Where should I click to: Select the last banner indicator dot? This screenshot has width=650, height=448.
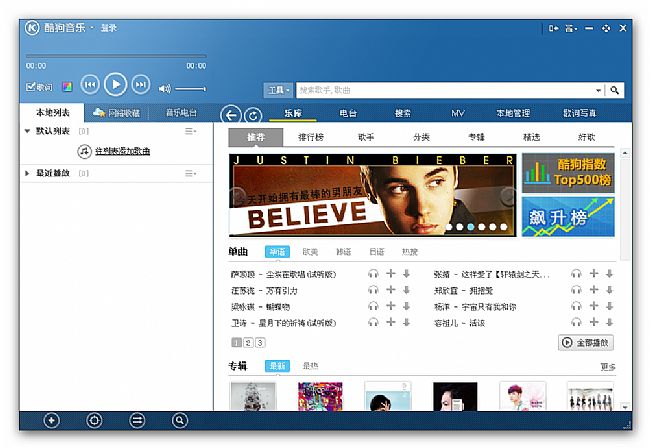503,227
